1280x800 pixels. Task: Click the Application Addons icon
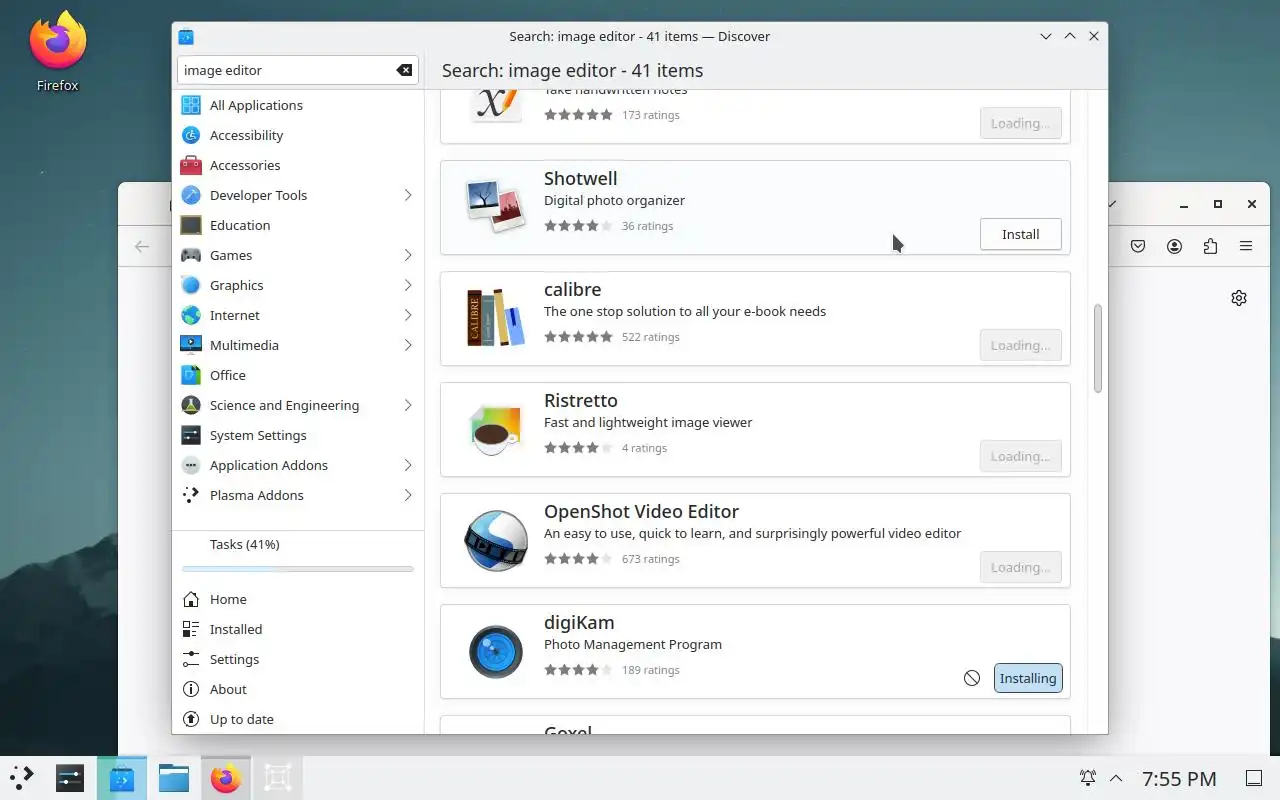tap(190, 465)
